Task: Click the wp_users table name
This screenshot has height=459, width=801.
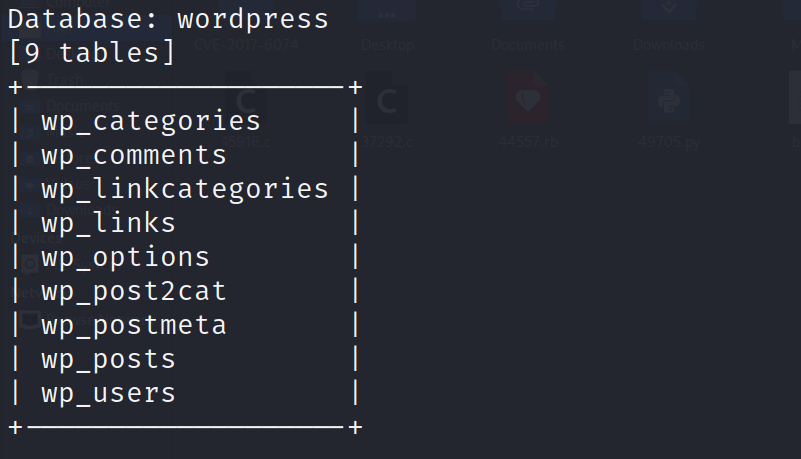Action: (x=108, y=393)
